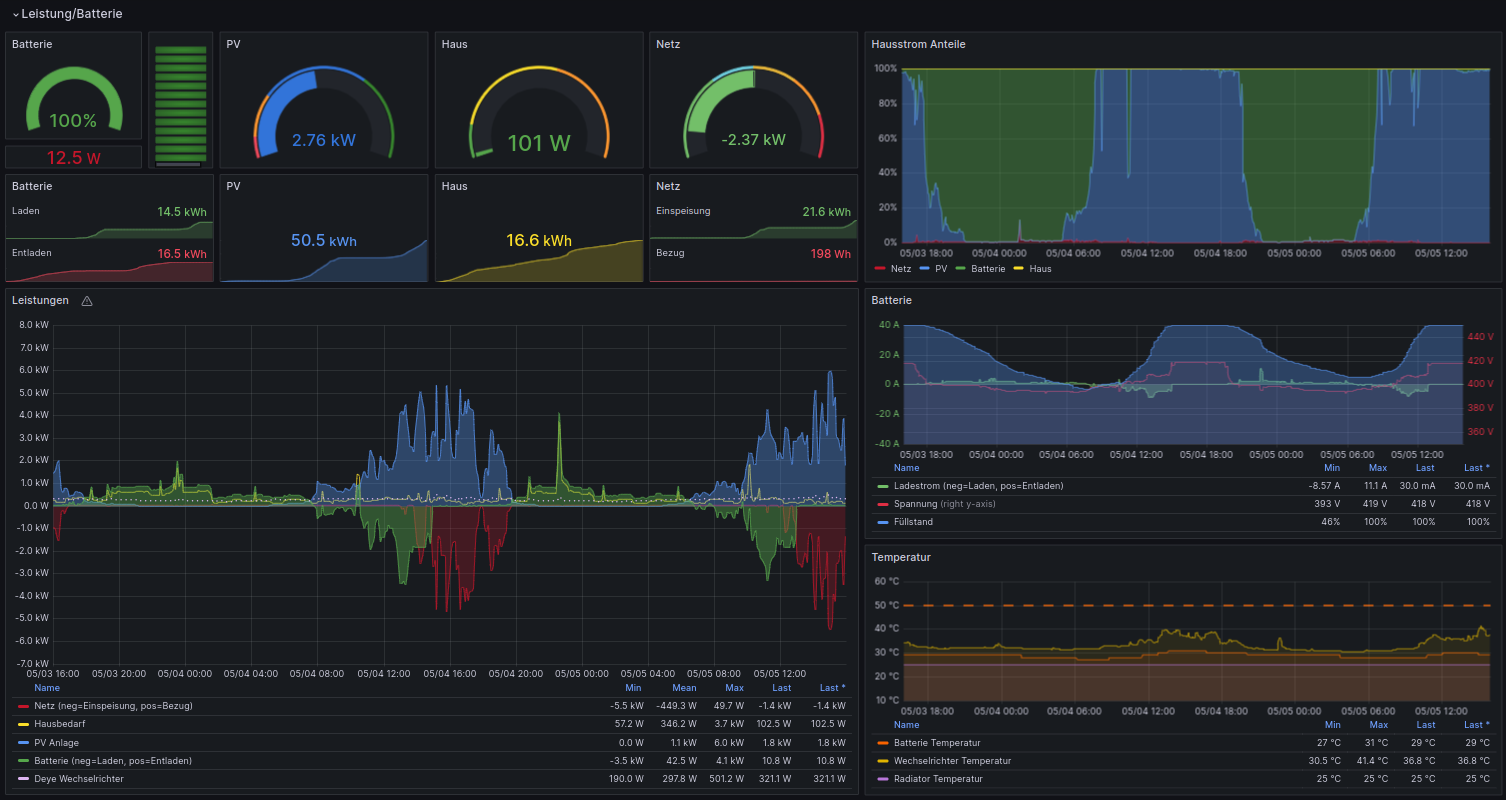Click the 50.5 kWh PV energy value
Viewport: 1506px width, 800px height.
pyautogui.click(x=323, y=241)
